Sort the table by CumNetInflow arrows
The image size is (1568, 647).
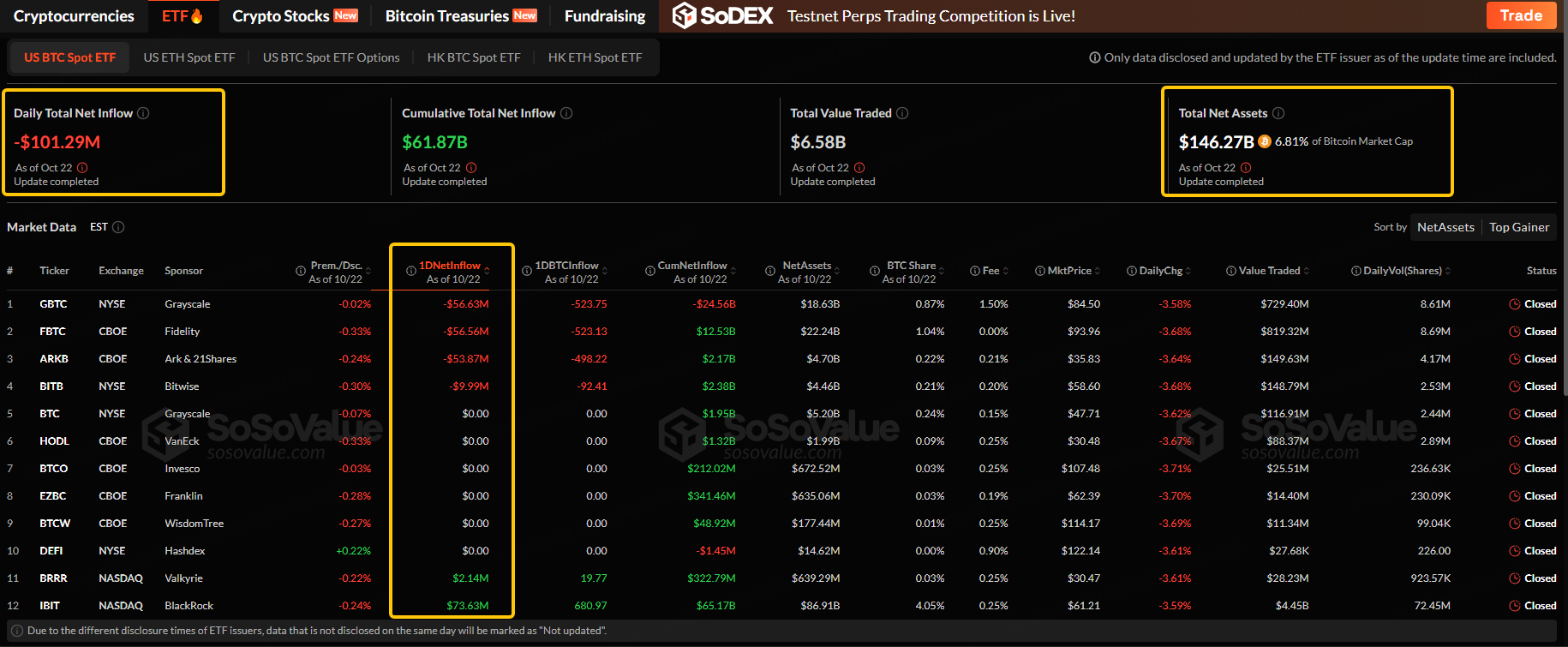(x=733, y=271)
